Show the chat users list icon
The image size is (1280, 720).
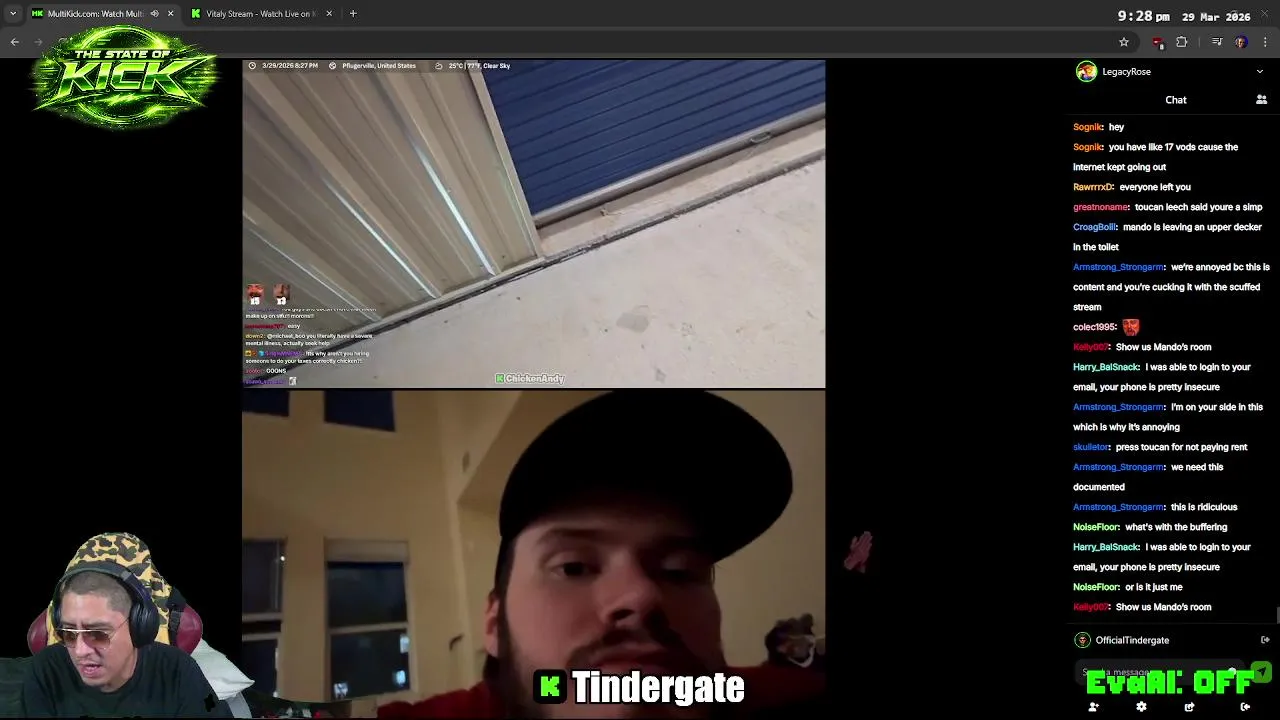pos(1261,100)
